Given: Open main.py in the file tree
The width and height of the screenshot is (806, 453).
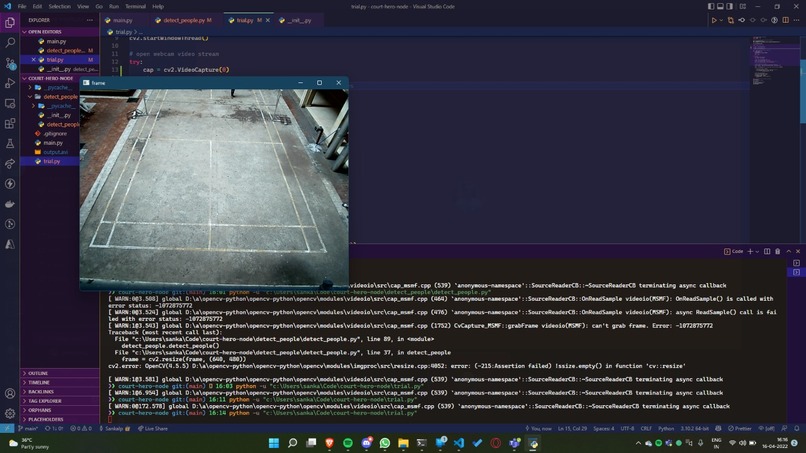Looking at the screenshot, I should coord(53,143).
